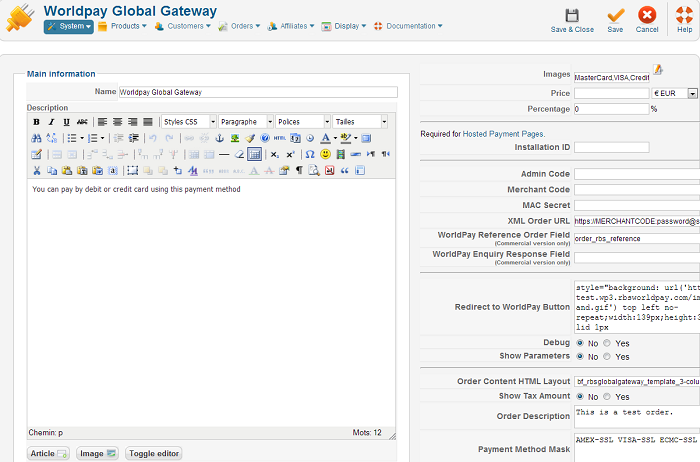Screen dimensions: 700x462
Task: Open the Display menu
Action: [x=344, y=26]
